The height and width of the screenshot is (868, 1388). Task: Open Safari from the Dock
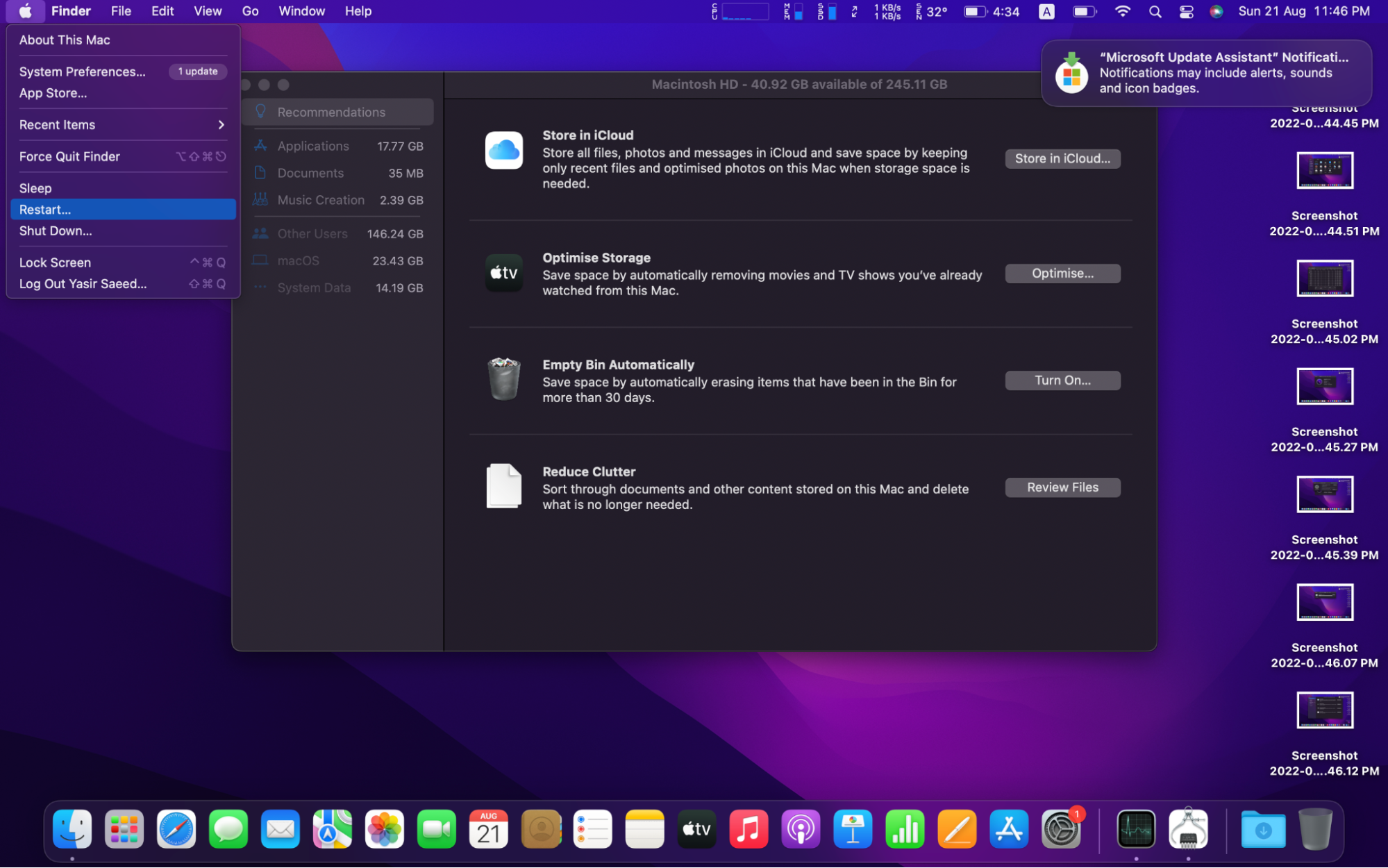[x=176, y=829]
